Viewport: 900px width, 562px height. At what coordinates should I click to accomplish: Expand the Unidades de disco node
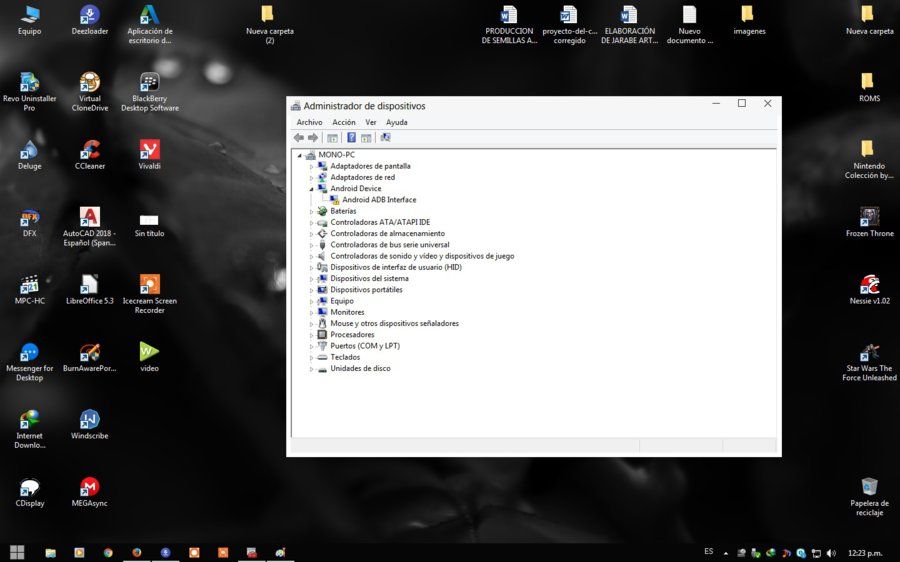(312, 369)
